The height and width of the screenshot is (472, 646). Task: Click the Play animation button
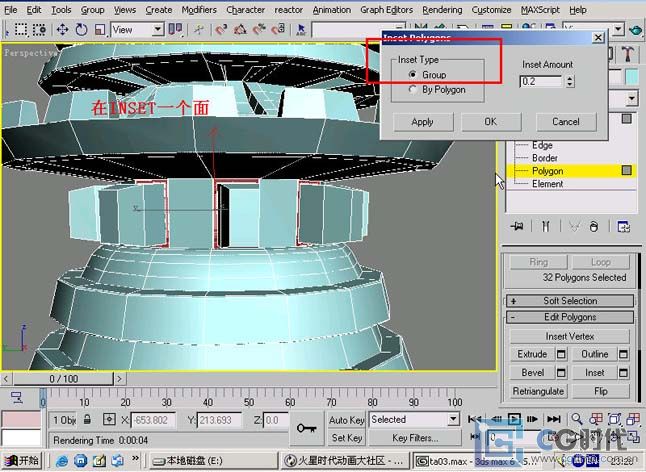coord(514,419)
